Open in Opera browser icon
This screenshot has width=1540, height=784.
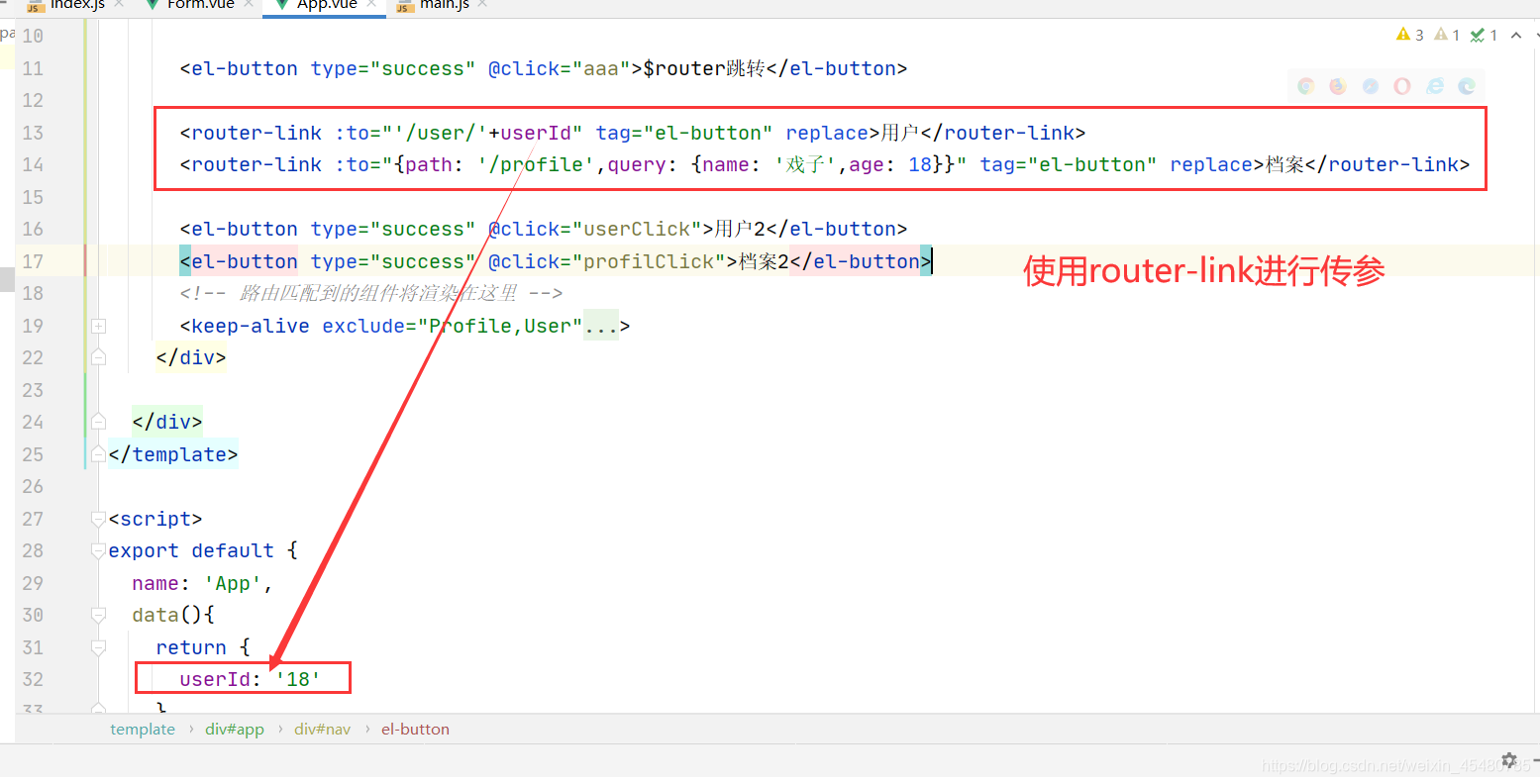[x=1402, y=86]
